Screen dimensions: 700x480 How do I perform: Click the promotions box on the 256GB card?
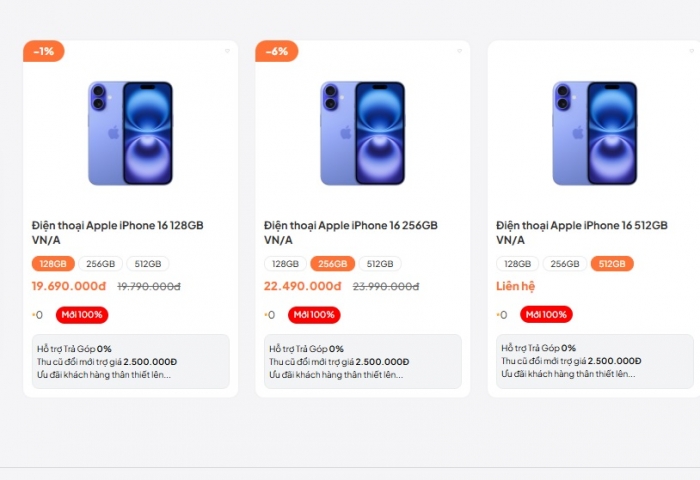(362, 361)
